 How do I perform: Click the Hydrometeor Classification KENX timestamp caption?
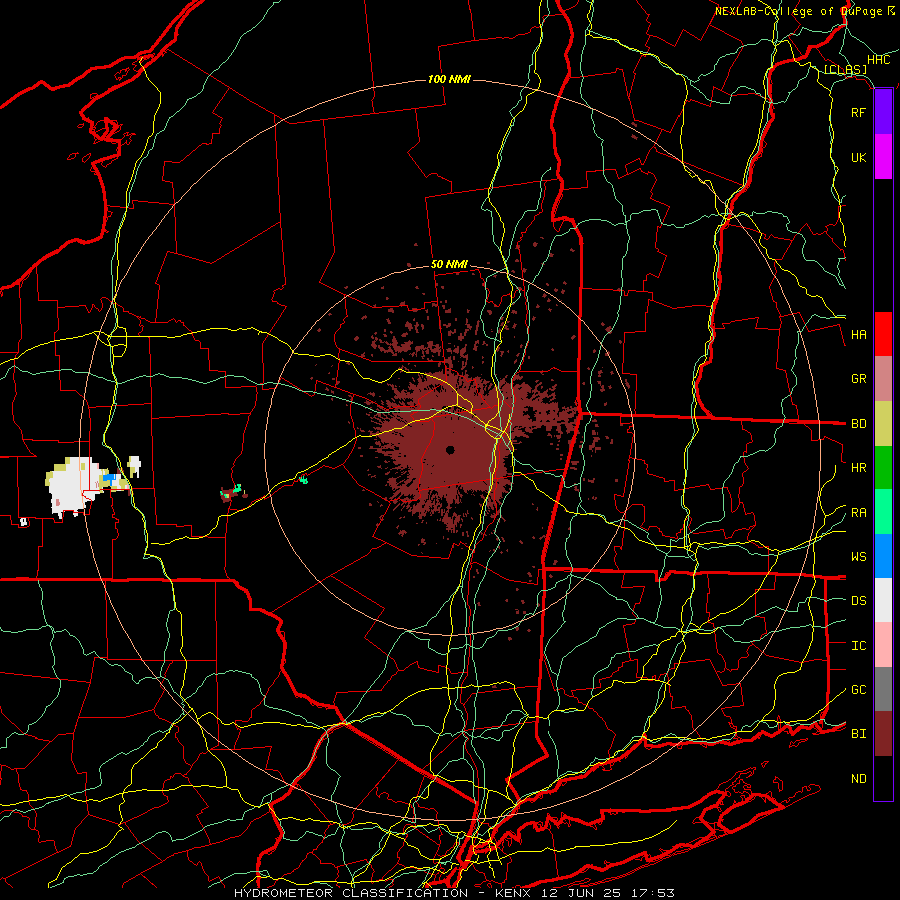[x=454, y=893]
